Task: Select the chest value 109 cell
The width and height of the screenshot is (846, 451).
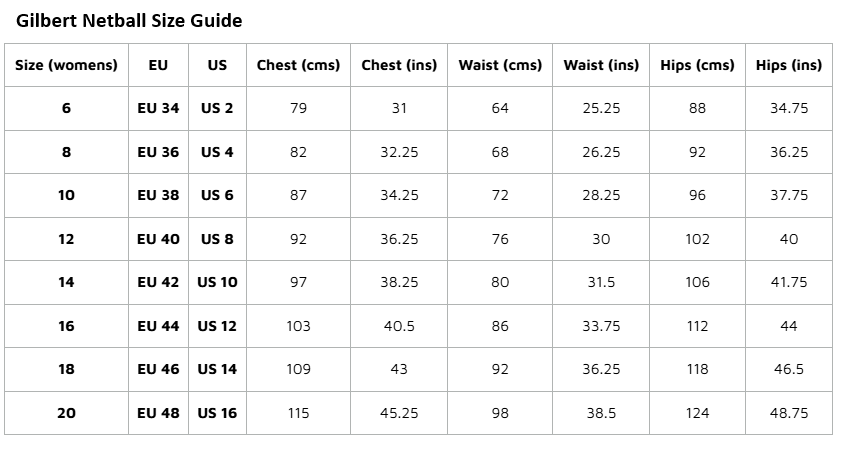Action: pyautogui.click(x=298, y=369)
